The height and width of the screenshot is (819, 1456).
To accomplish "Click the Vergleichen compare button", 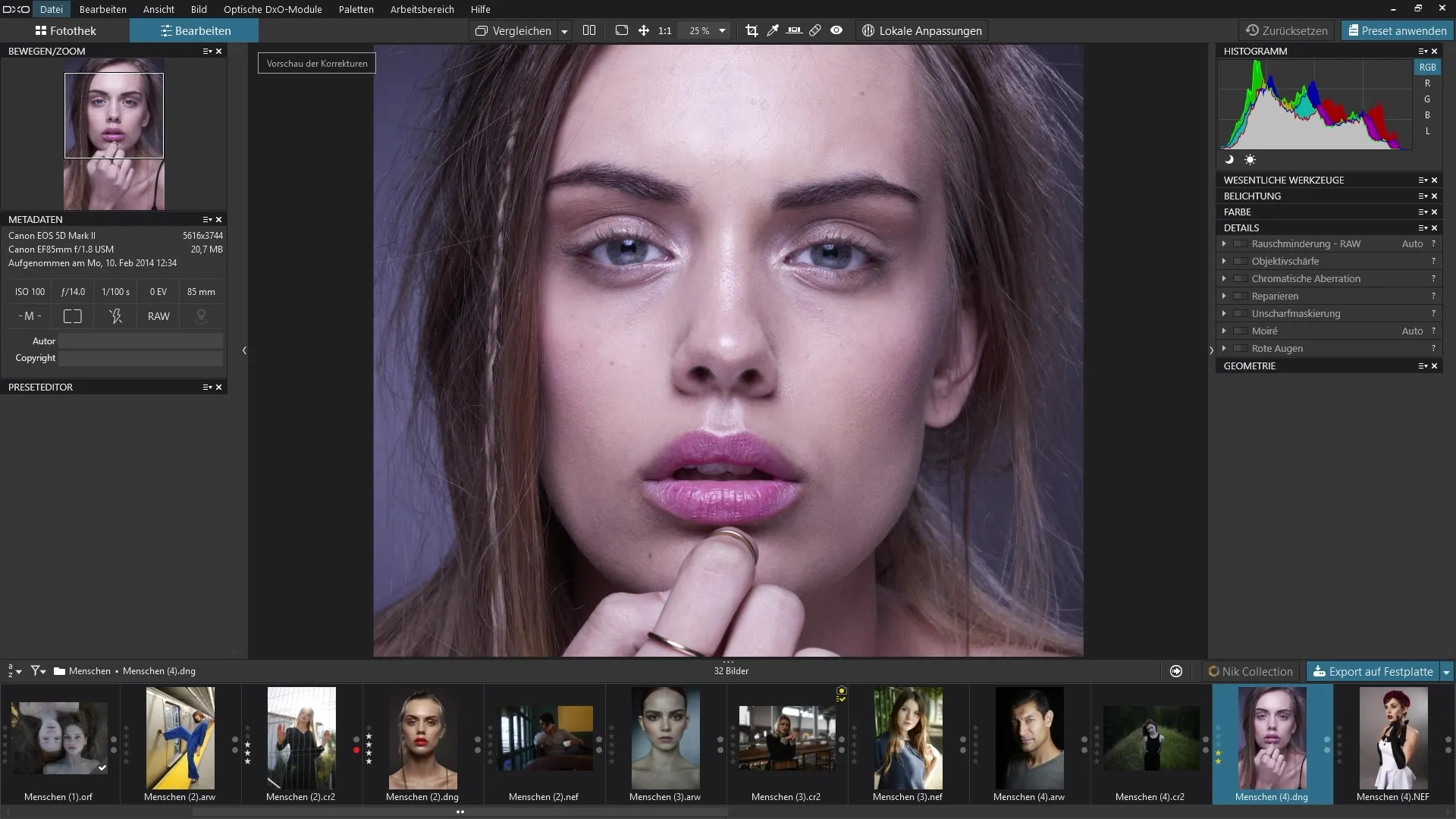I will pyautogui.click(x=513, y=30).
